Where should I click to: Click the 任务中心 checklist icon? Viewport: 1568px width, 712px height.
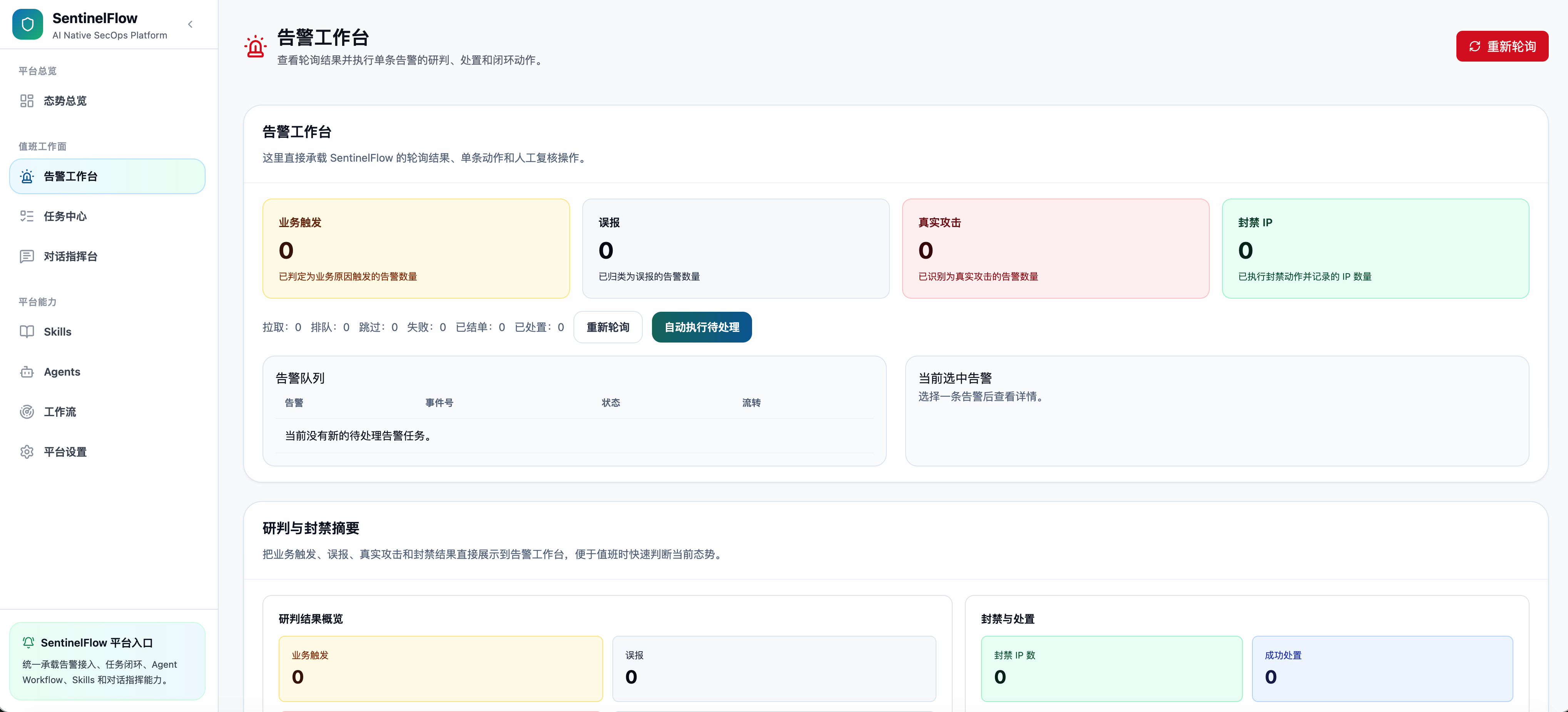27,217
